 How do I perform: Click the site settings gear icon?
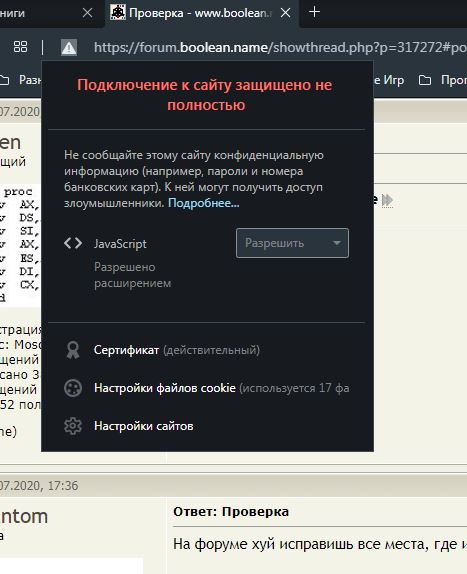(x=73, y=426)
